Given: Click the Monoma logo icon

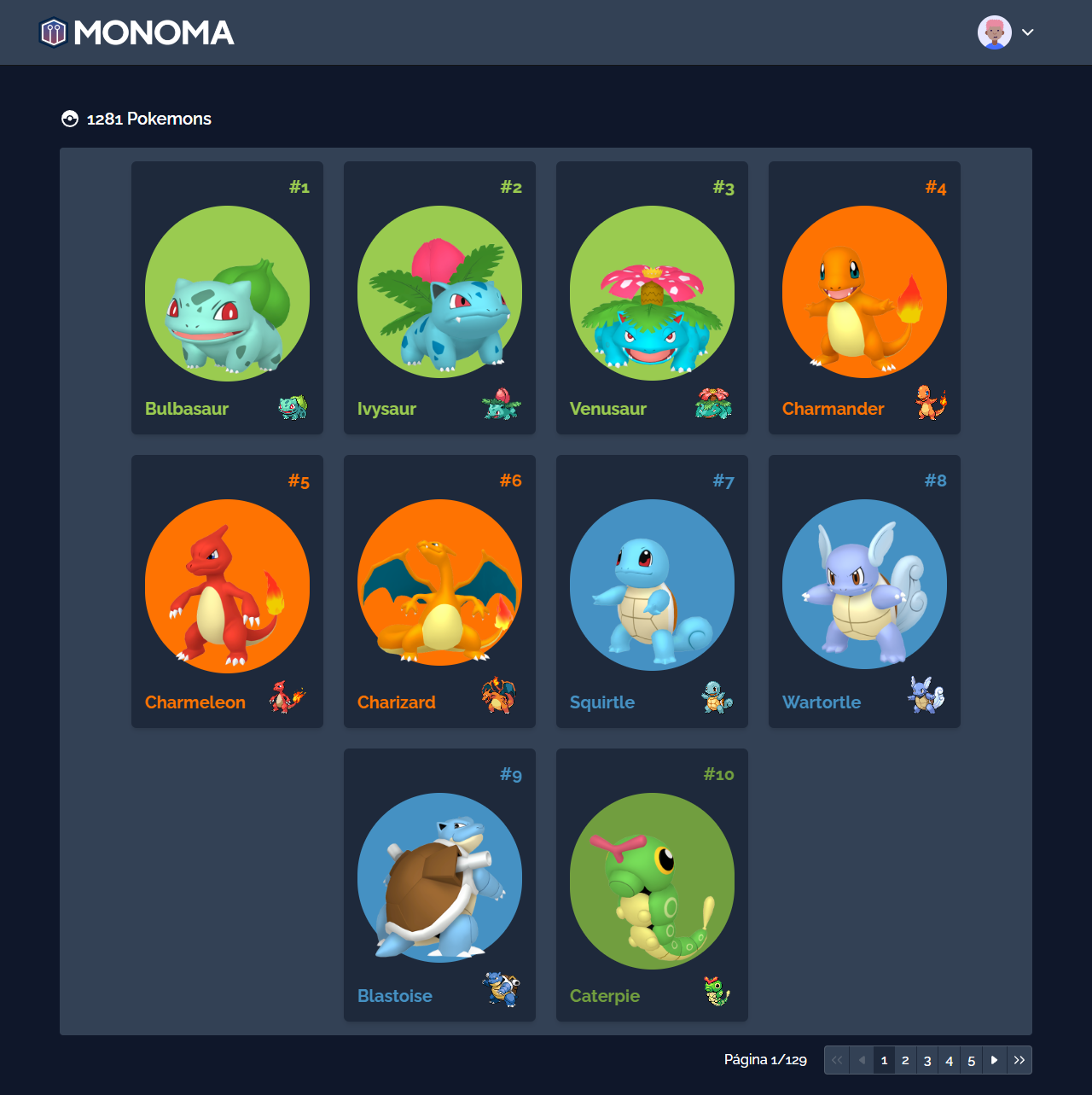Looking at the screenshot, I should point(53,32).
